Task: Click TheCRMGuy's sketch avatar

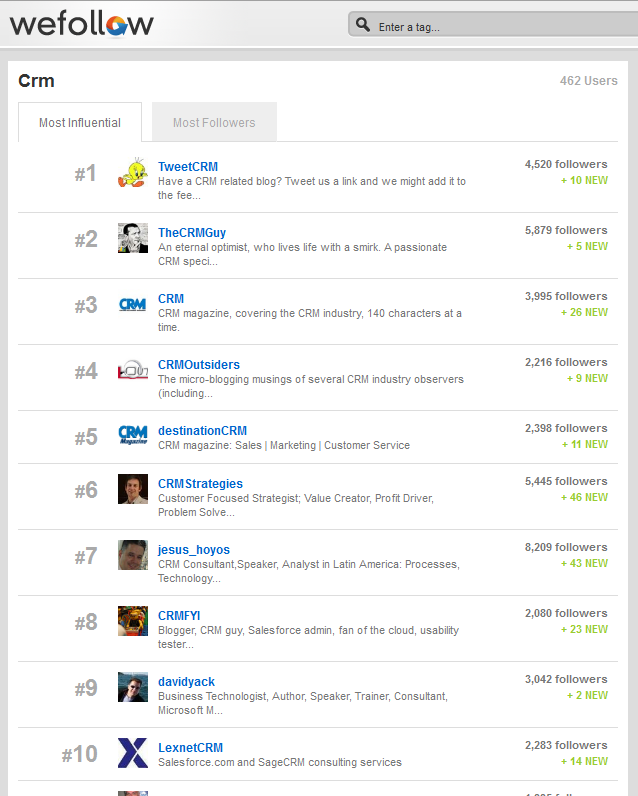Action: (x=133, y=238)
